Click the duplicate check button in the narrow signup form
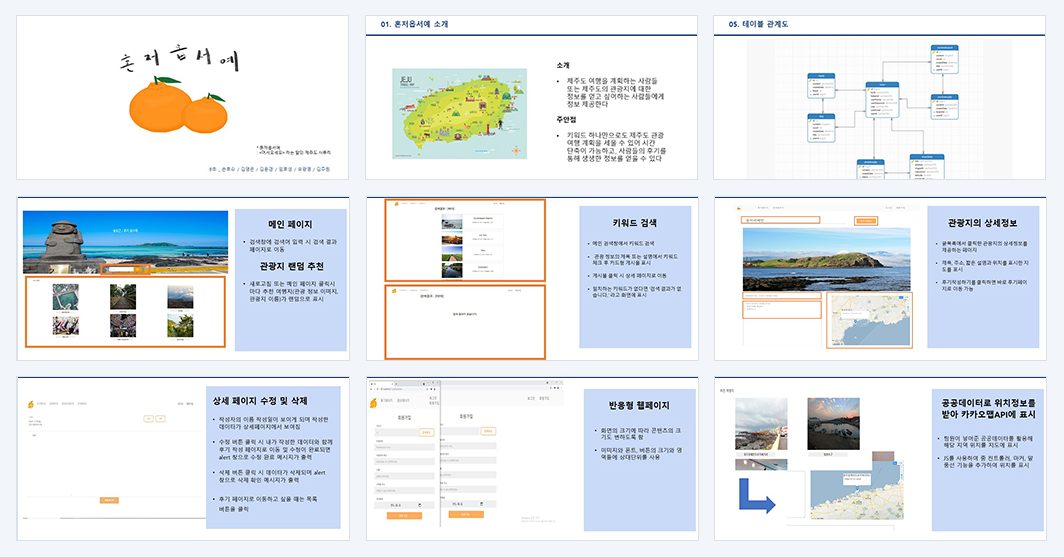Screen dimensions: 1064x557 pyautogui.click(x=425, y=432)
